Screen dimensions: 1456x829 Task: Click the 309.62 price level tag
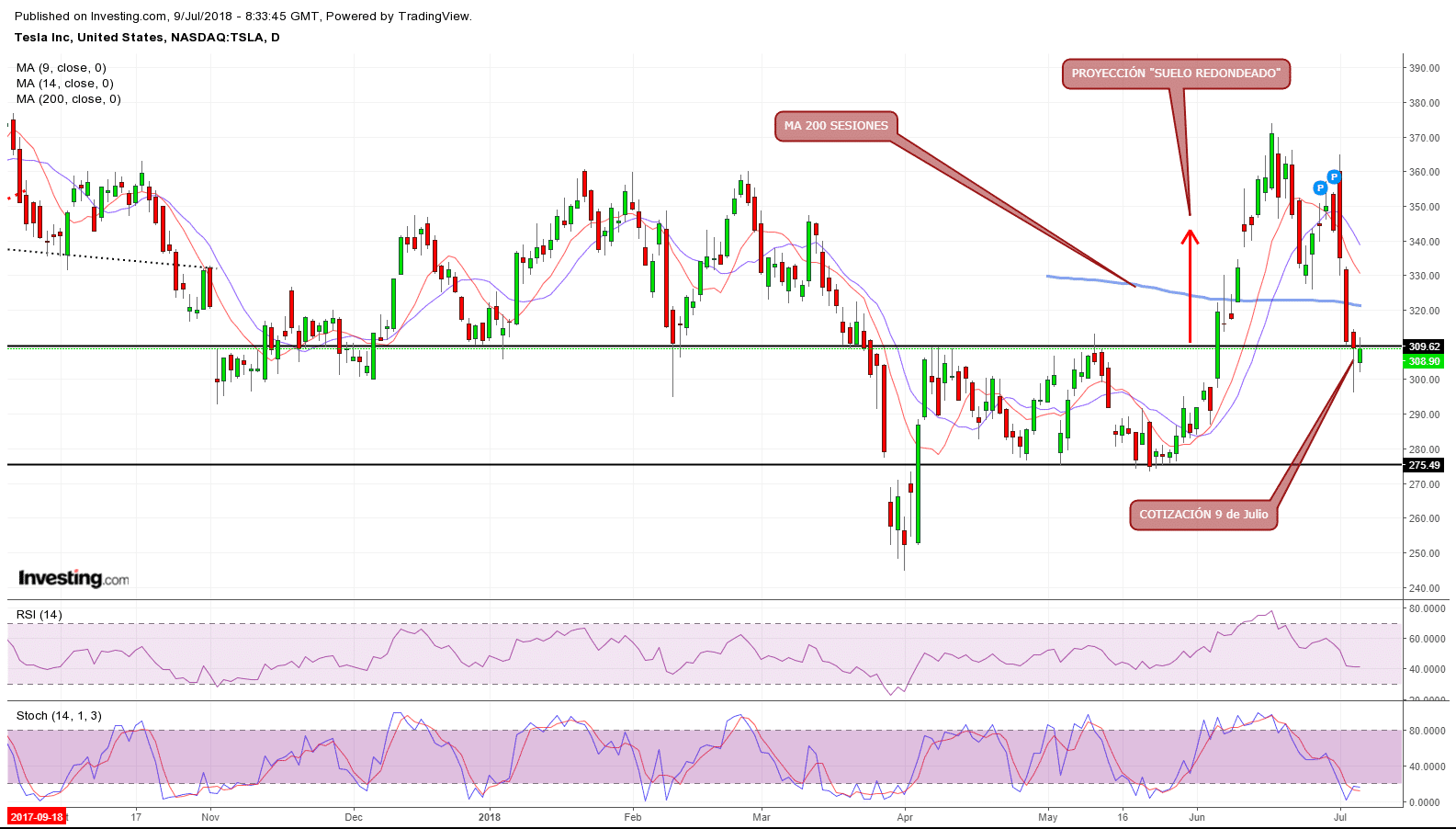tap(1424, 346)
